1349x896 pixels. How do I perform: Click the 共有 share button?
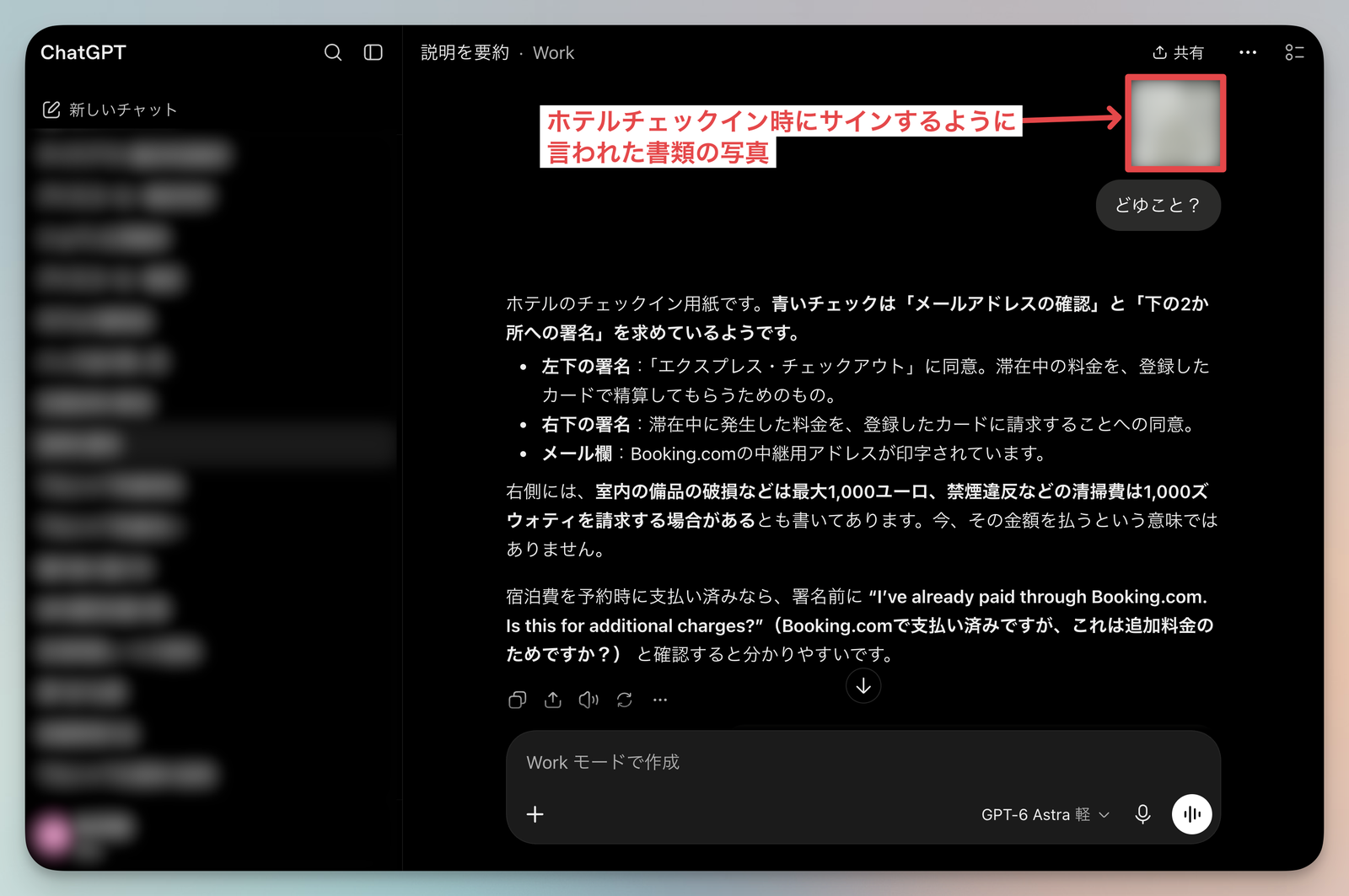[x=1178, y=52]
